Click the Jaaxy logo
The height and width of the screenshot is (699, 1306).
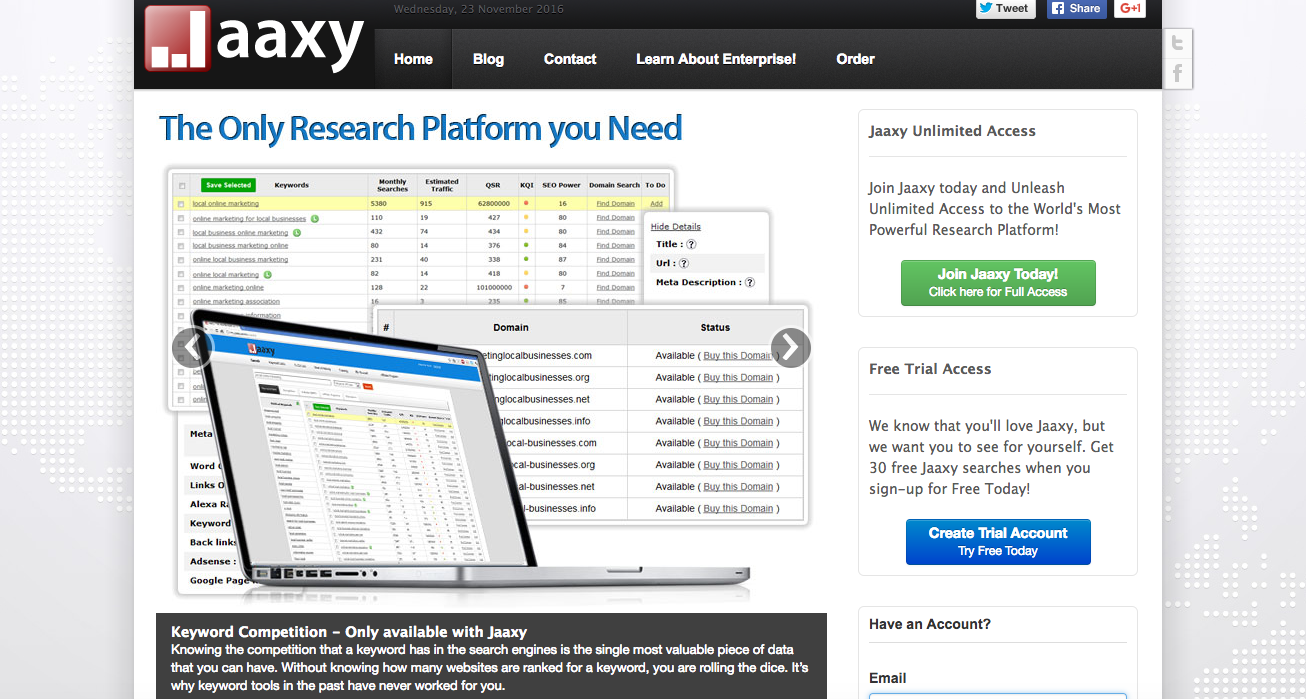coord(254,39)
